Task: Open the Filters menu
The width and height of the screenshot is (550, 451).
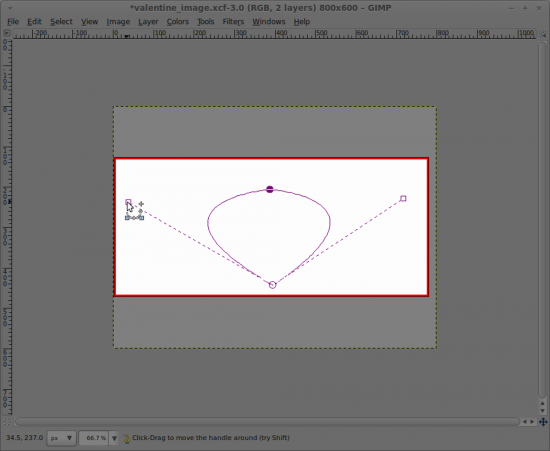Action: 233,22
